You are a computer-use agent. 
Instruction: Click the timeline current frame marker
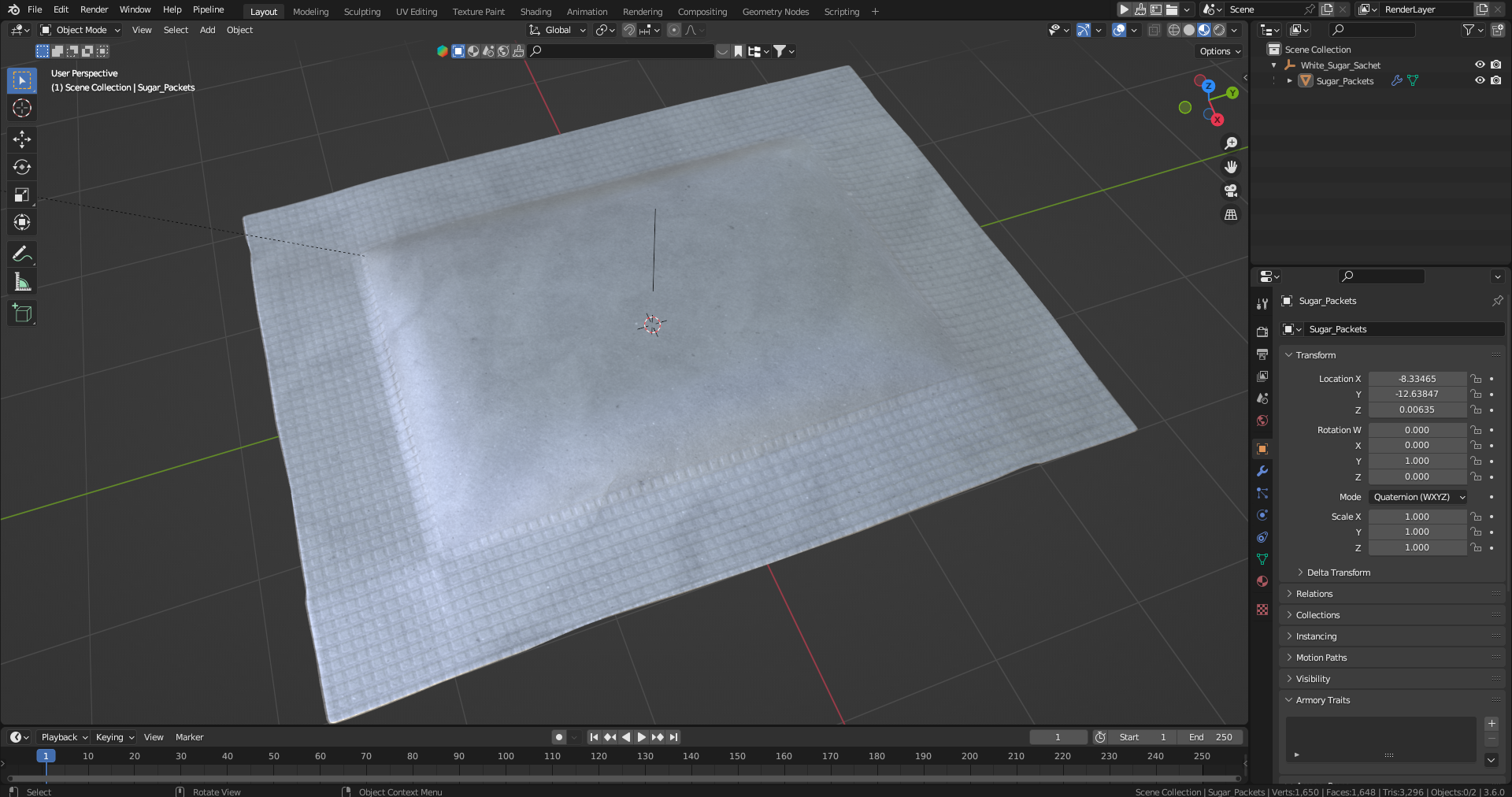click(46, 756)
